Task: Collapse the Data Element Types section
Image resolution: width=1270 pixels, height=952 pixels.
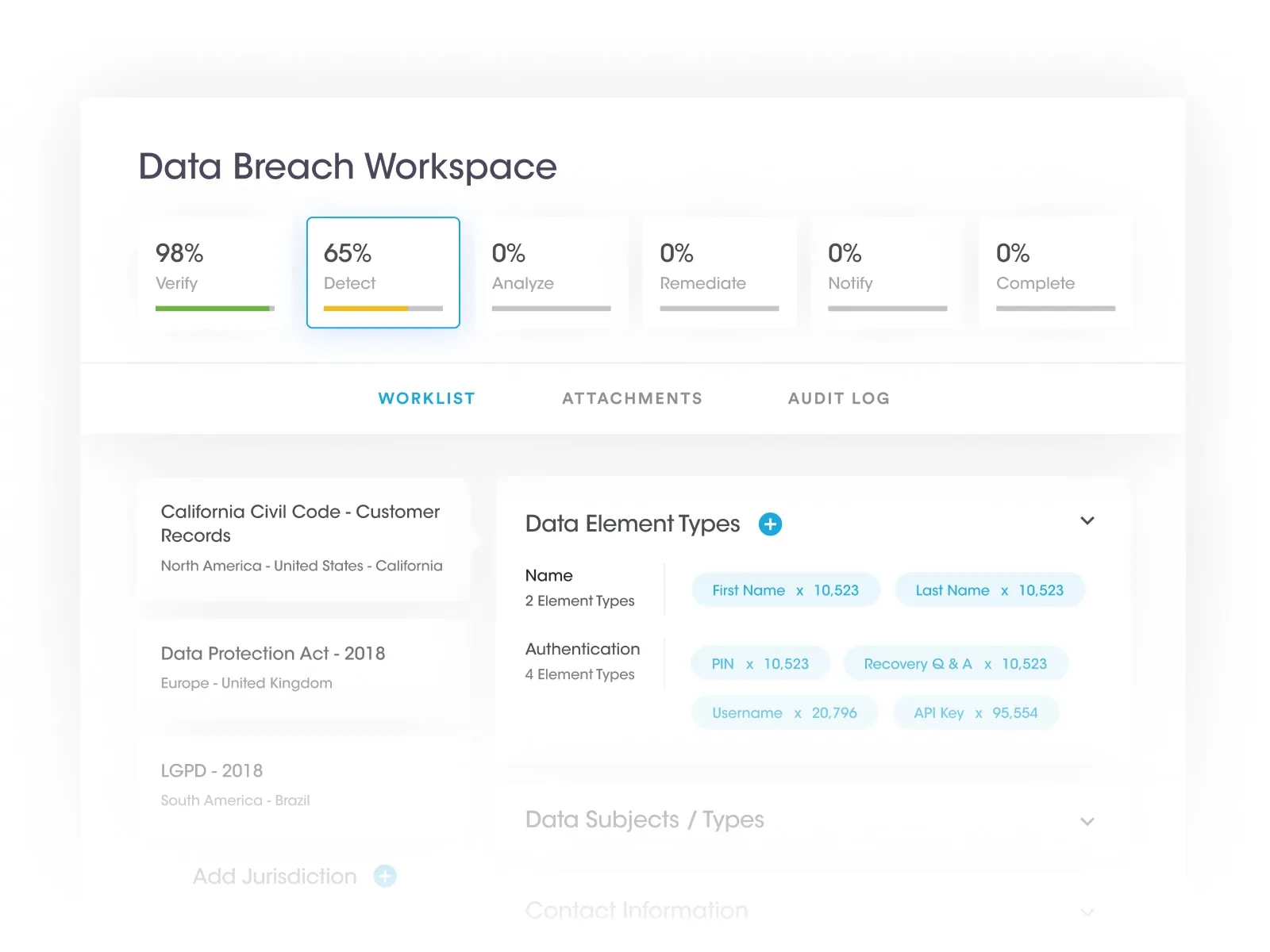Action: point(1087,521)
